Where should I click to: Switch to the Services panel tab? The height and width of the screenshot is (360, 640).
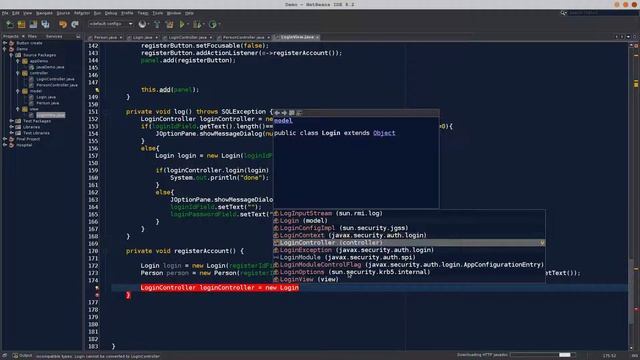(53, 36)
